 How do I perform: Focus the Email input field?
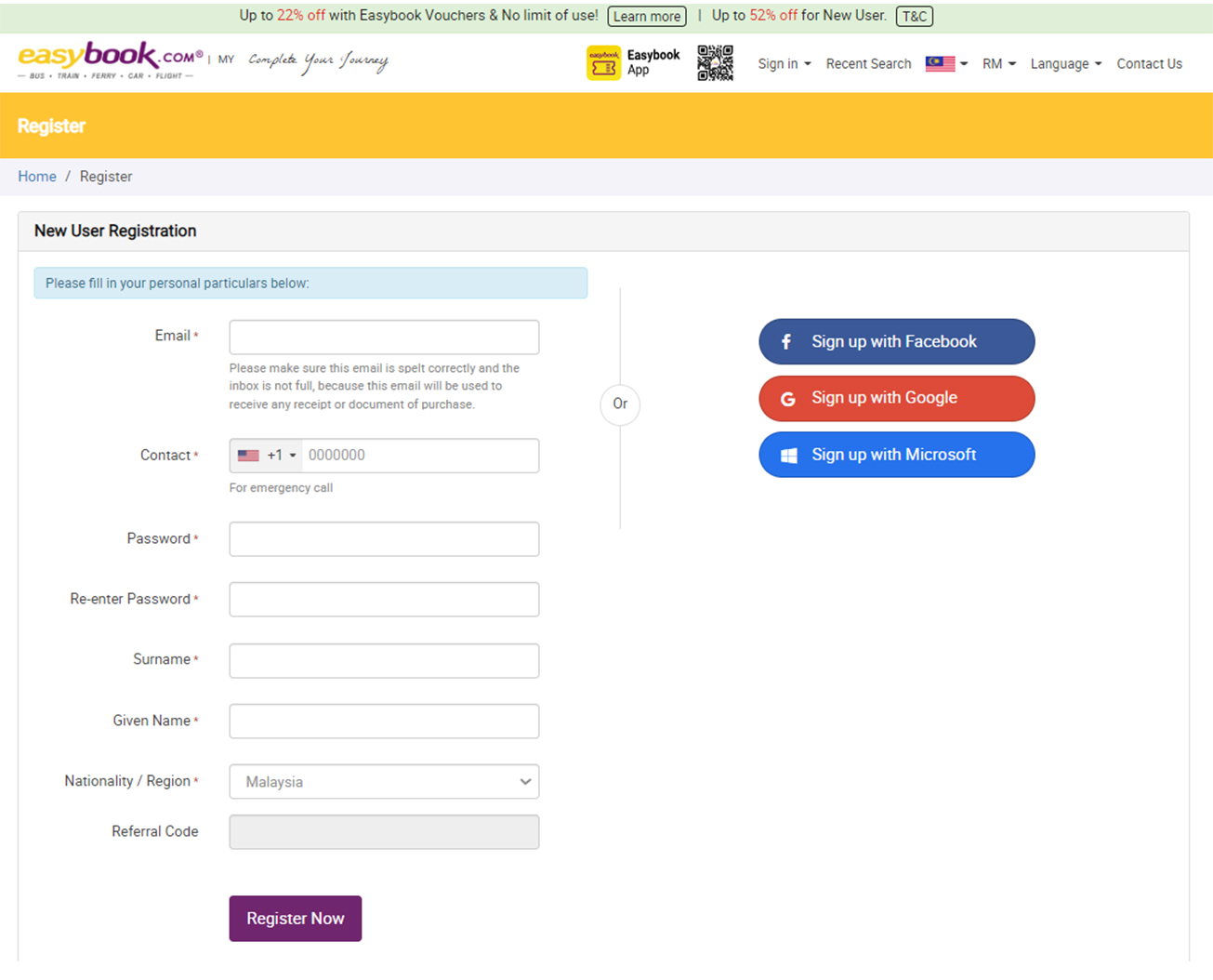(384, 338)
